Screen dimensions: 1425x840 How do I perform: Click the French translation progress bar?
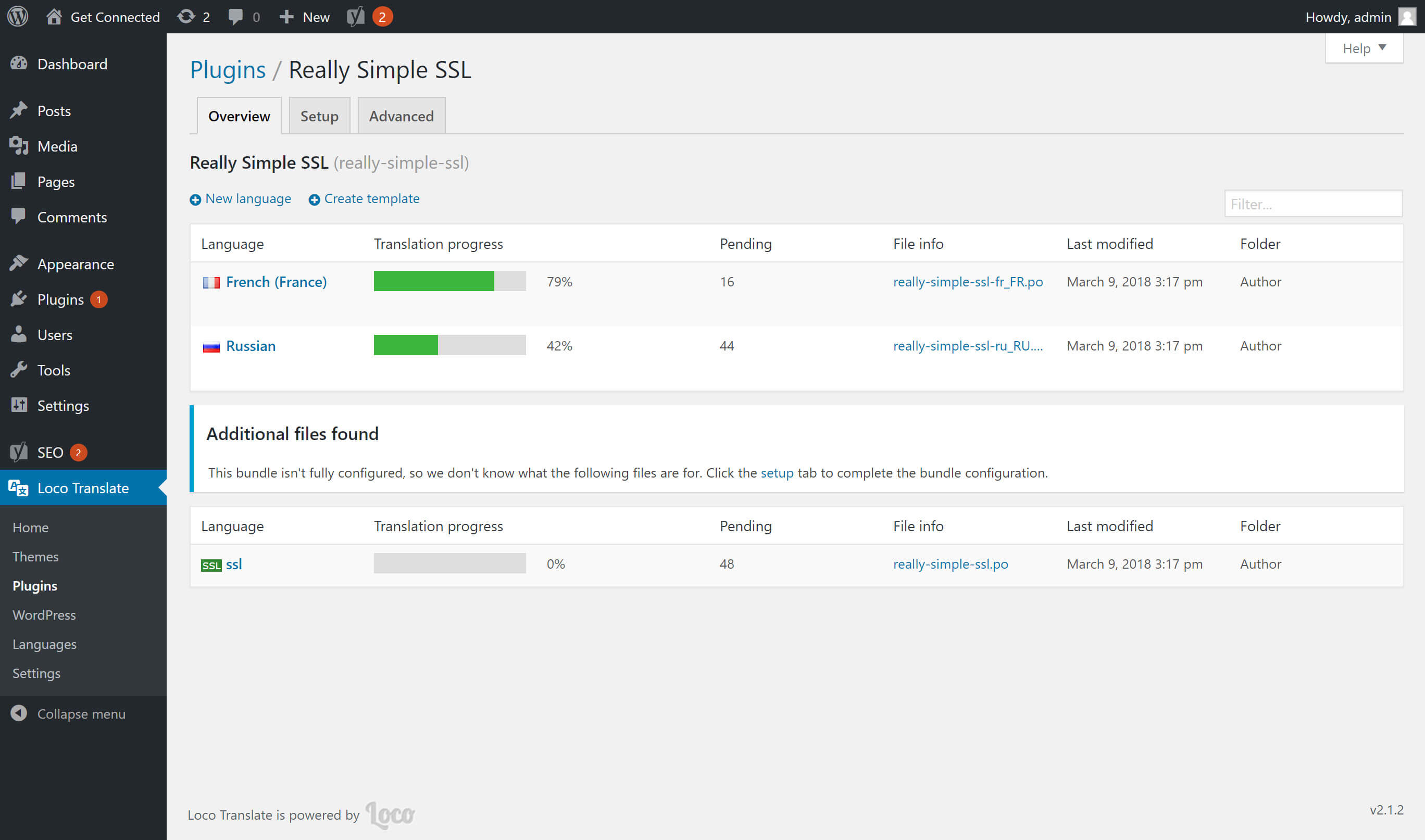[449, 281]
